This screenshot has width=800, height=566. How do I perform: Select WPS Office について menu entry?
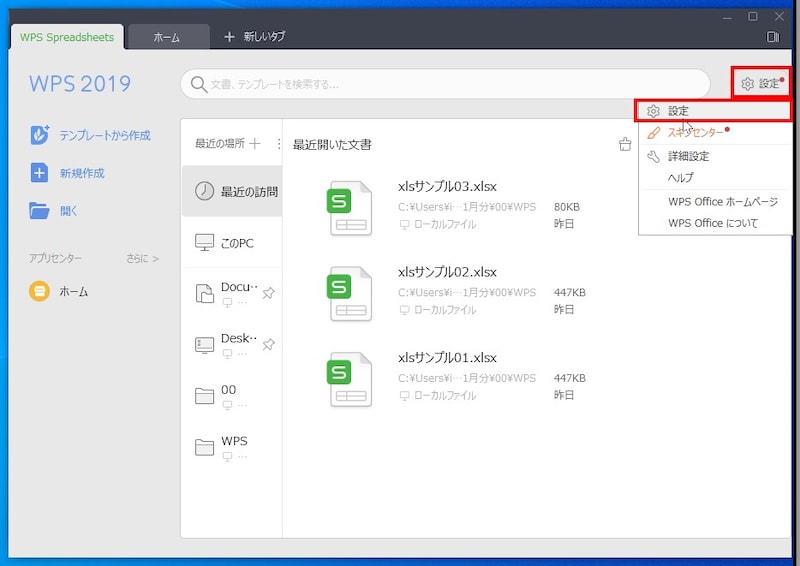coord(715,223)
